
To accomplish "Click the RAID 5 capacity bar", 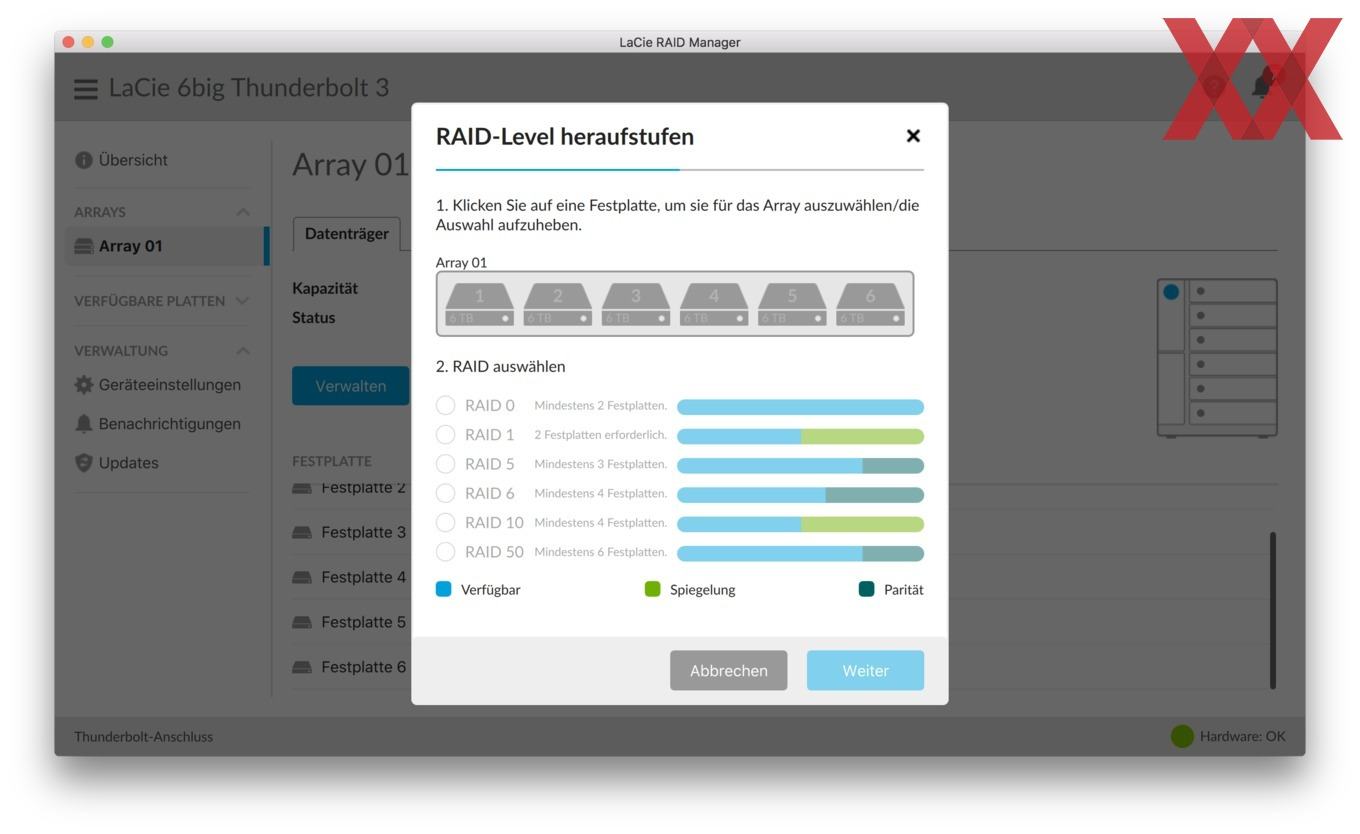I will point(800,465).
